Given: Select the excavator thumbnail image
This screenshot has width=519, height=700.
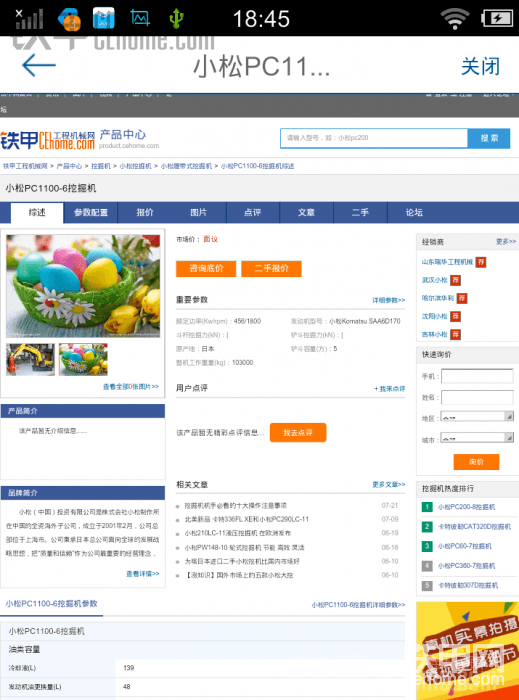Looking at the screenshot, I should (30, 359).
